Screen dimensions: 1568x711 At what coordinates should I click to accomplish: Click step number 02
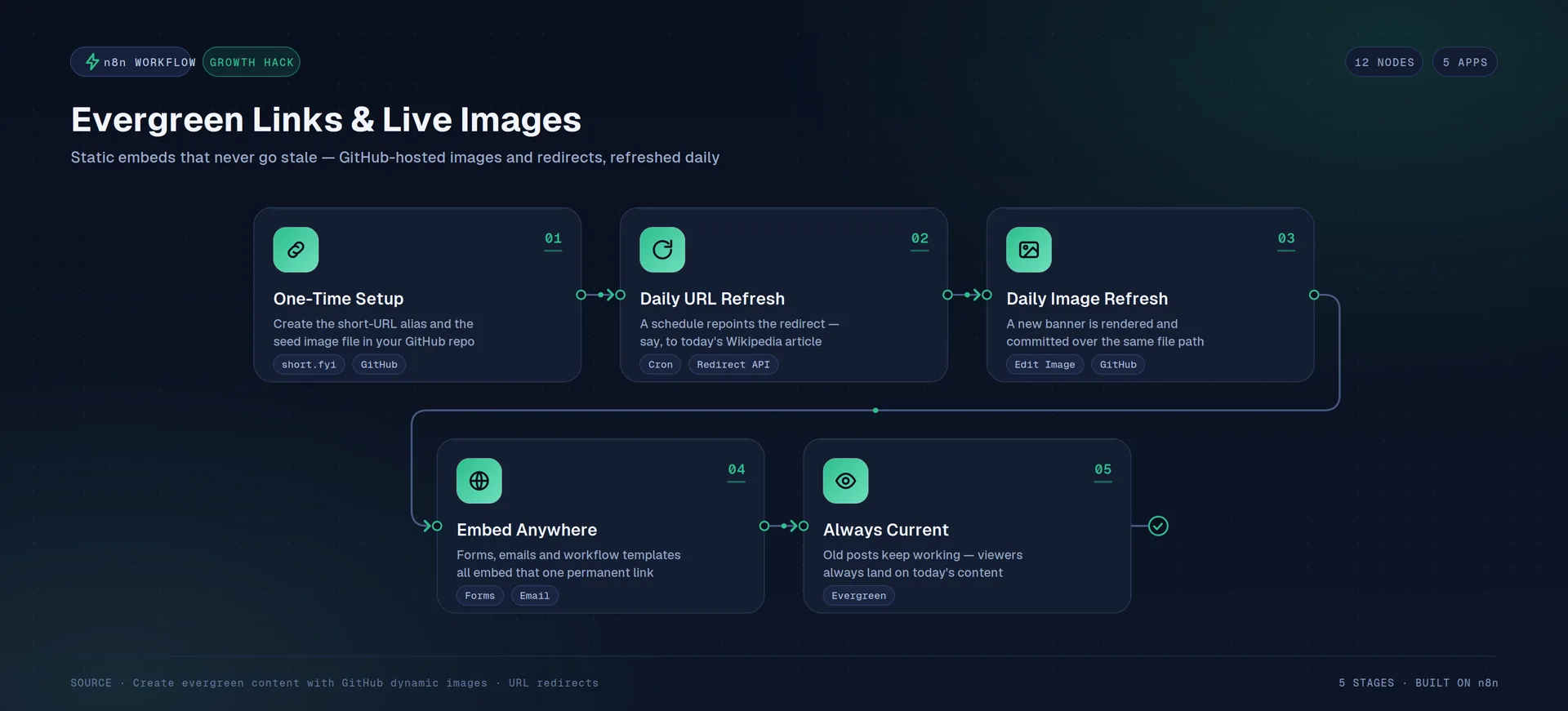[x=920, y=238]
